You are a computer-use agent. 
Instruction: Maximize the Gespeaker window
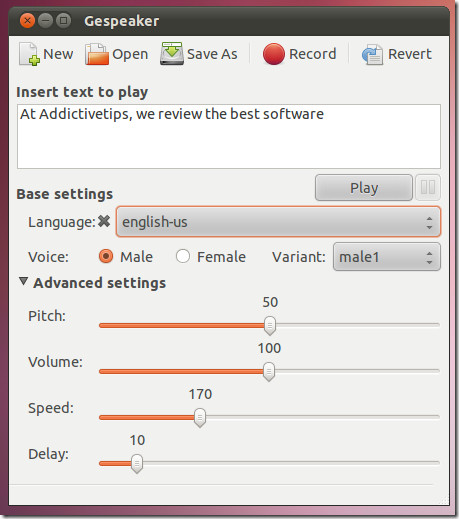click(x=63, y=21)
